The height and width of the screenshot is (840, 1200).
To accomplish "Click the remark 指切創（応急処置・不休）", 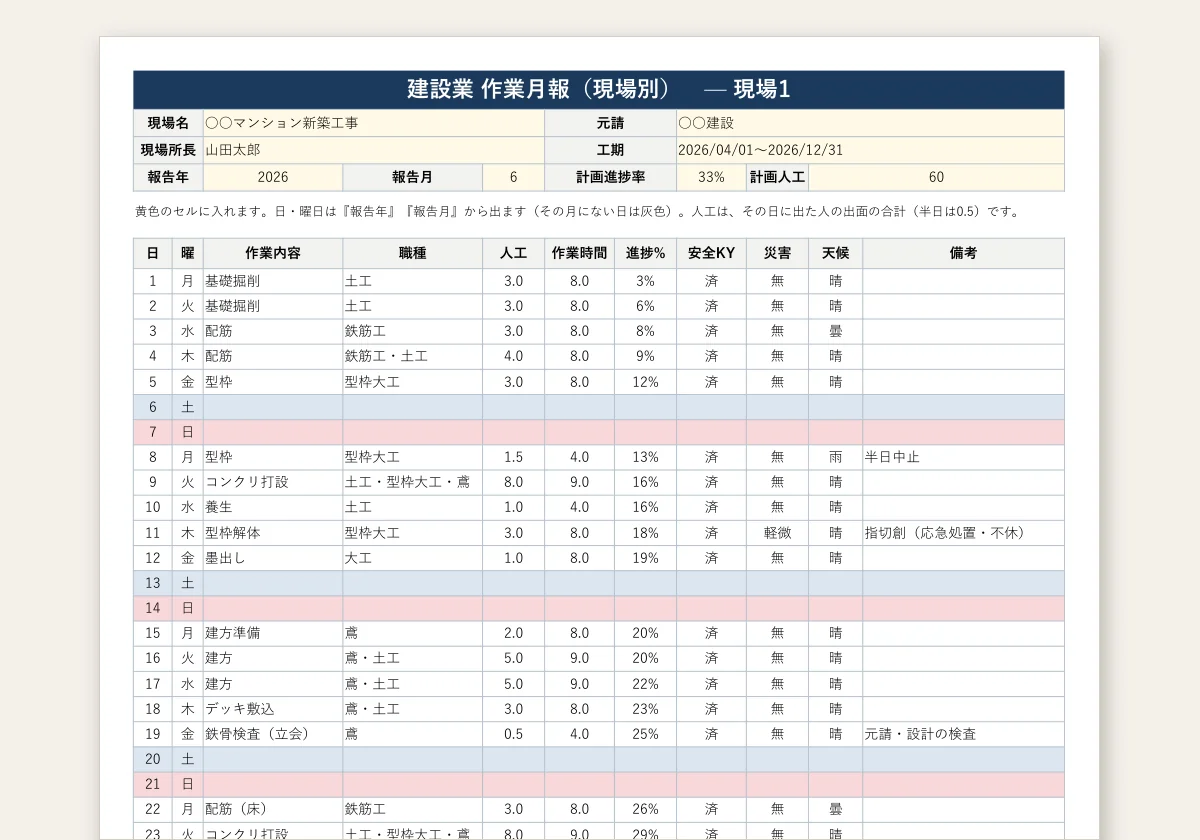I will [963, 533].
